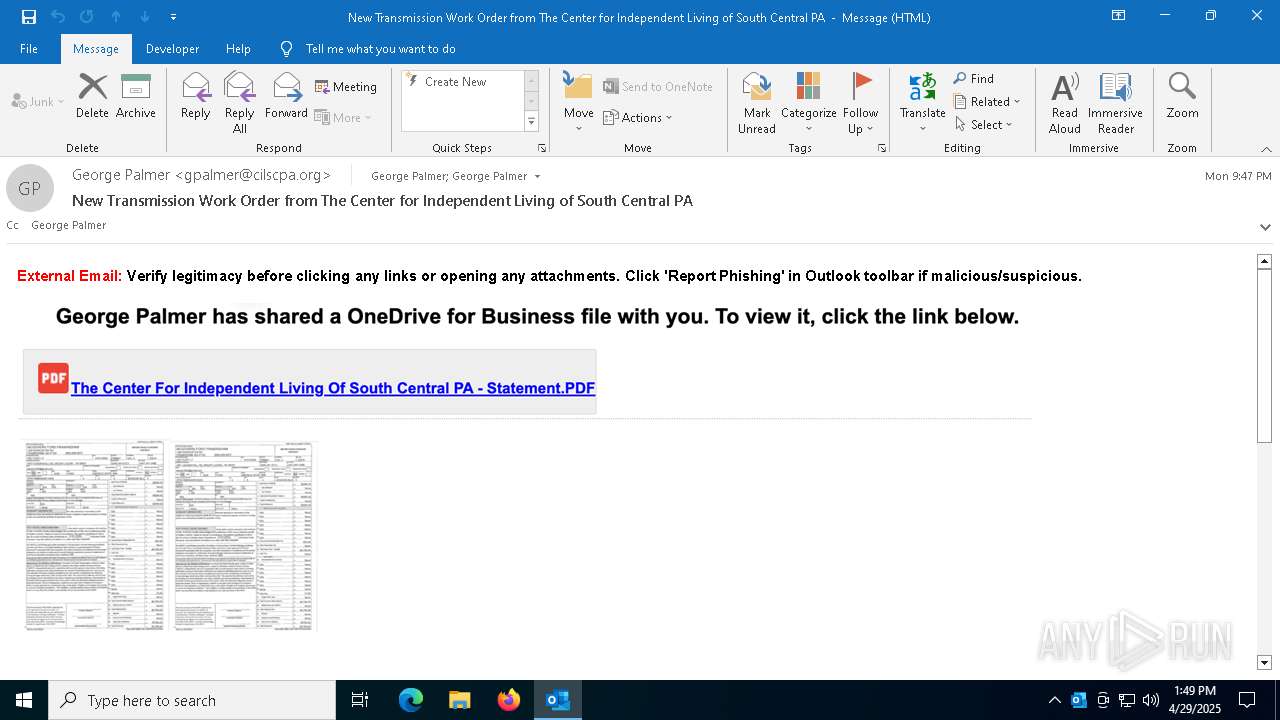Open Task View on taskbar
This screenshot has width=1280, height=720.
click(360, 700)
